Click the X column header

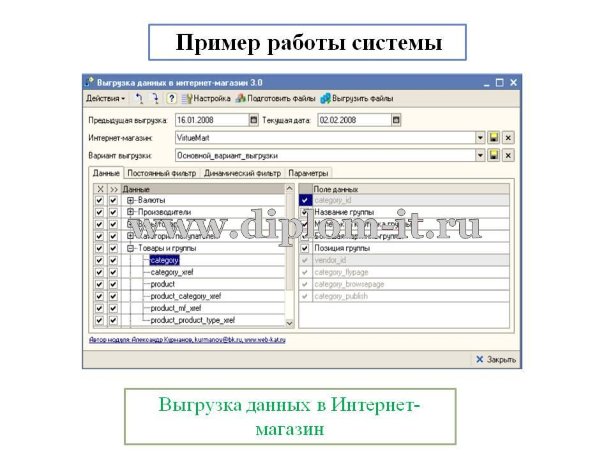[x=100, y=189]
